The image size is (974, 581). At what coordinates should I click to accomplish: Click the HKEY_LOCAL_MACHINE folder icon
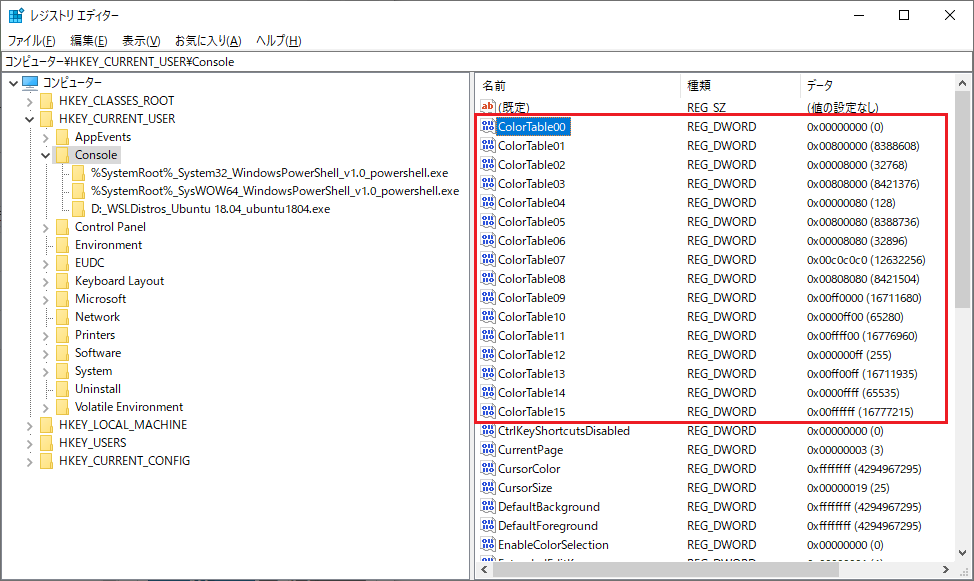(47, 424)
